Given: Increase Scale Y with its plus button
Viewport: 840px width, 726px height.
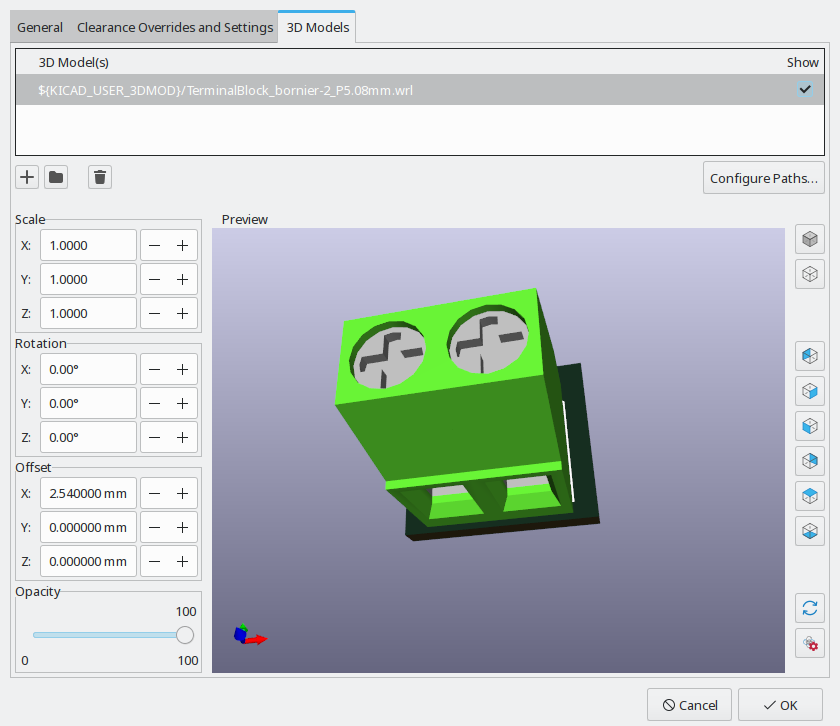Looking at the screenshot, I should pyautogui.click(x=183, y=280).
